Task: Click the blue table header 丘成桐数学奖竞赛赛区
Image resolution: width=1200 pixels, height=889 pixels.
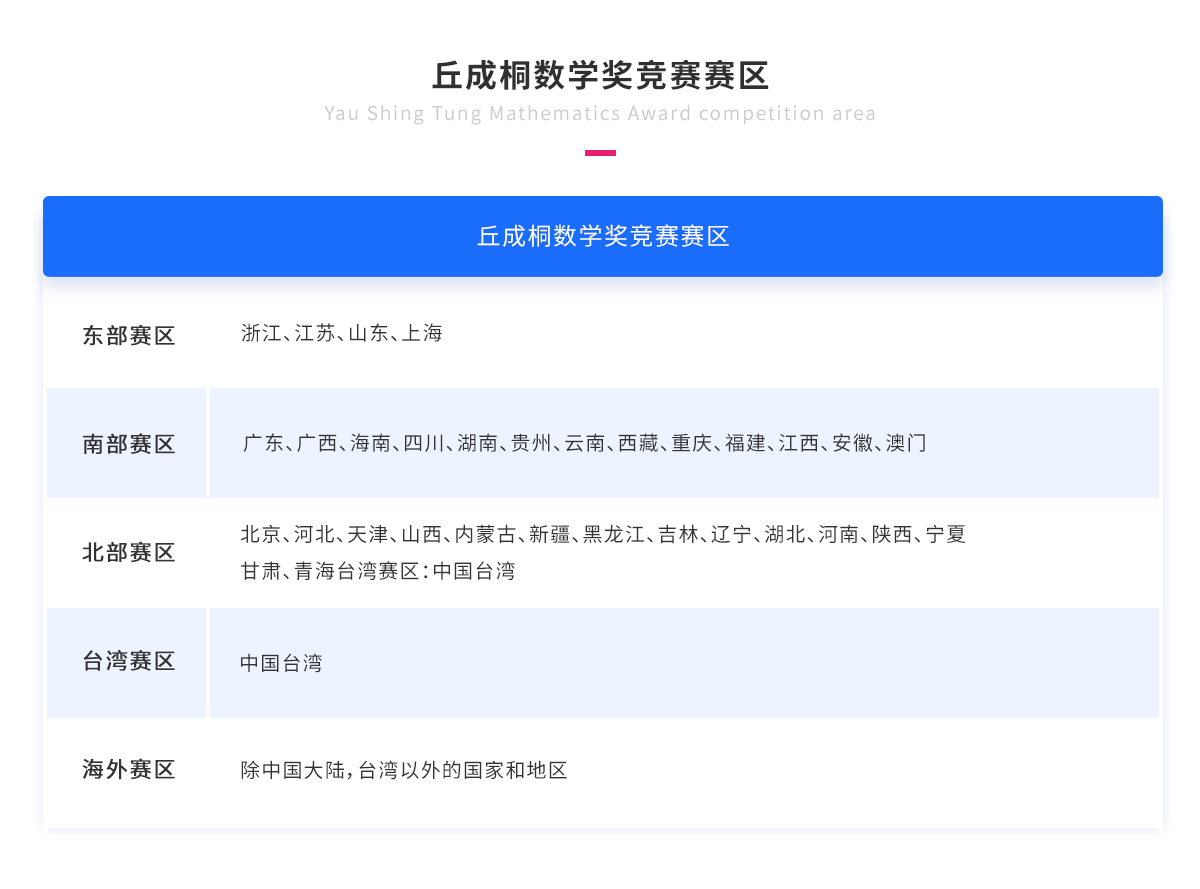Action: (603, 236)
